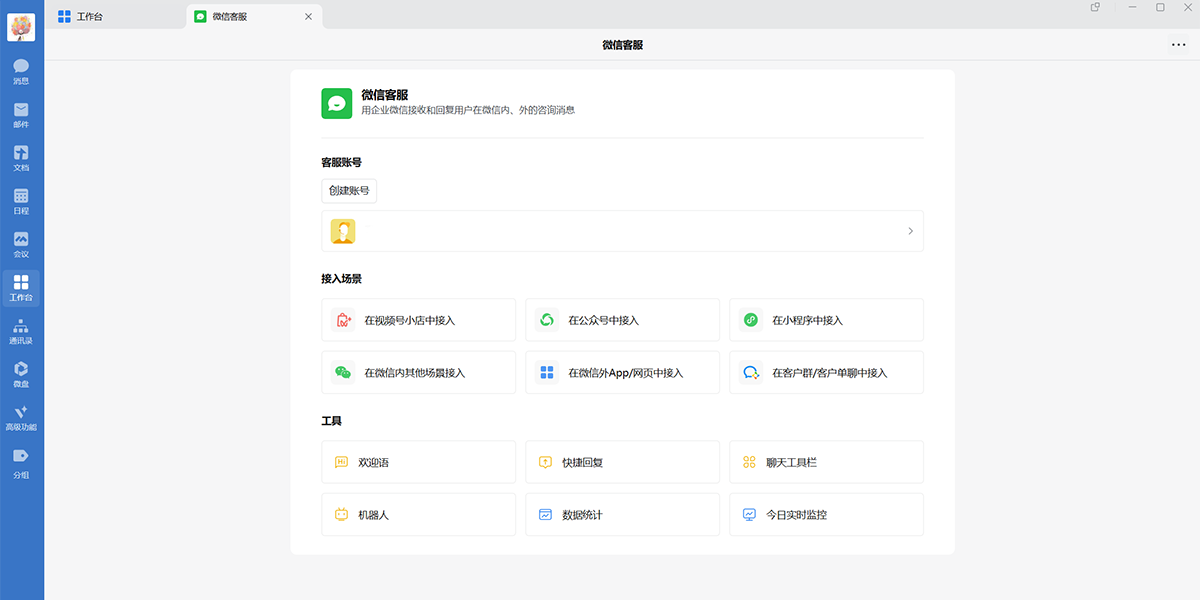Viewport: 1200px width, 600px height.
Task: Open the 机器人 robot tool
Action: tap(418, 515)
